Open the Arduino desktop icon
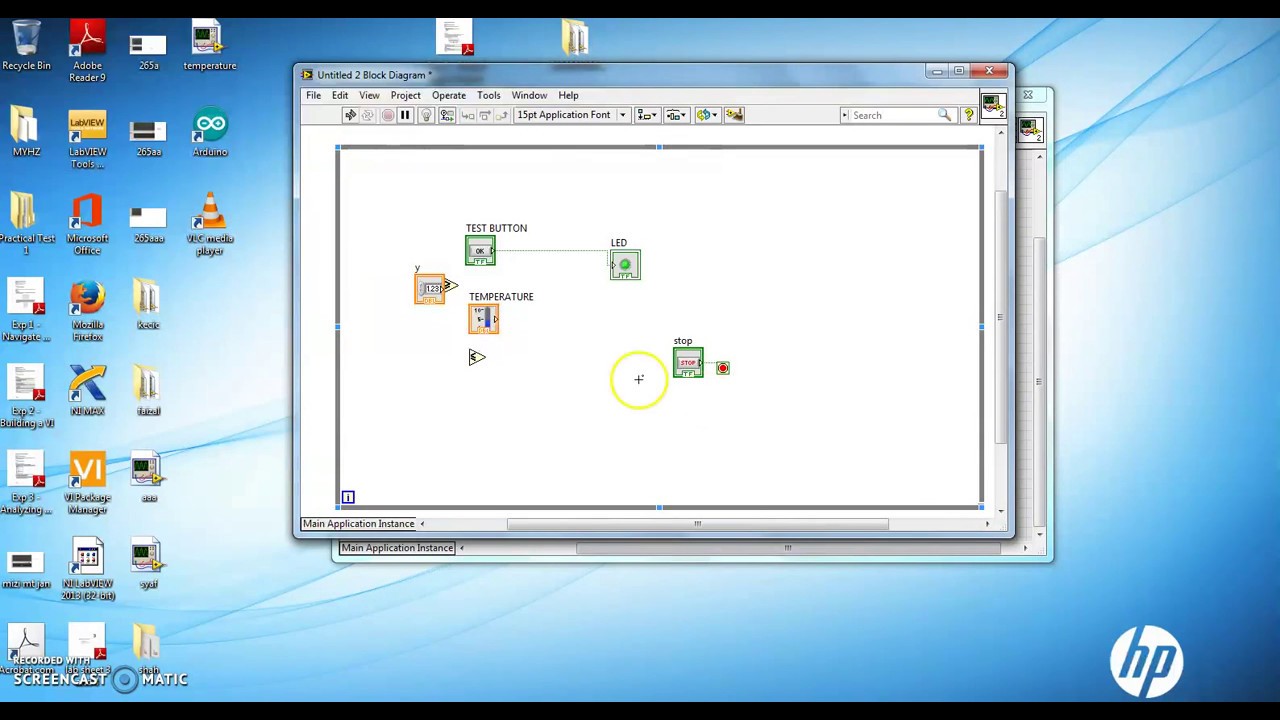The width and height of the screenshot is (1280, 720). coord(210,133)
